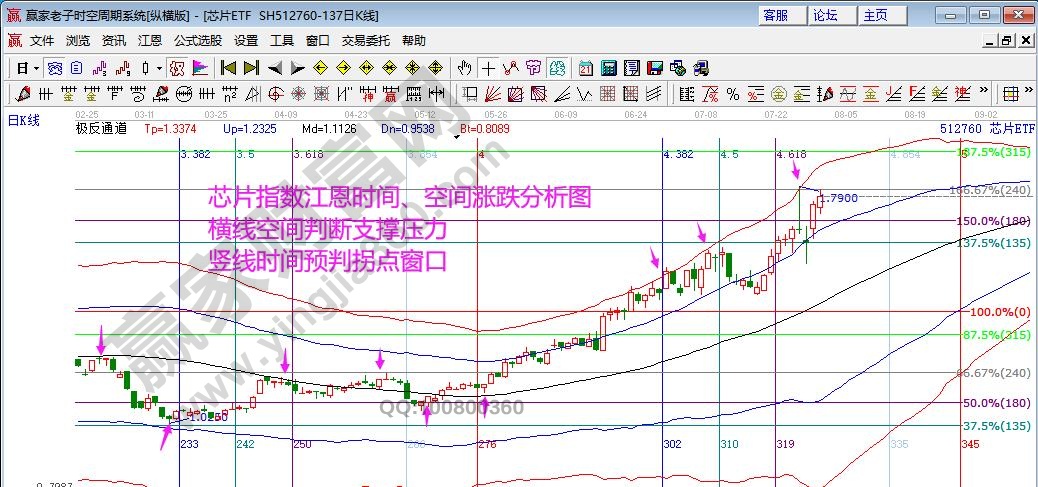Open the 日 period dropdown arrow
1038x487 pixels.
pos(36,68)
